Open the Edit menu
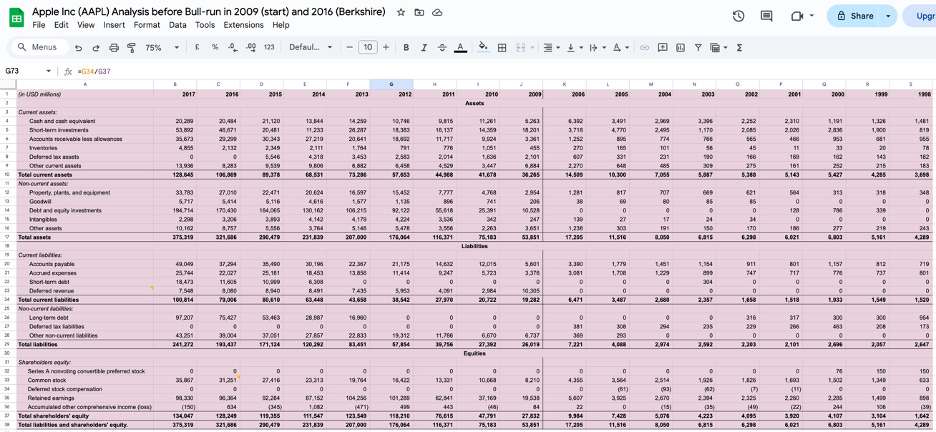Image resolution: width=936 pixels, height=432 pixels. click(x=61, y=25)
